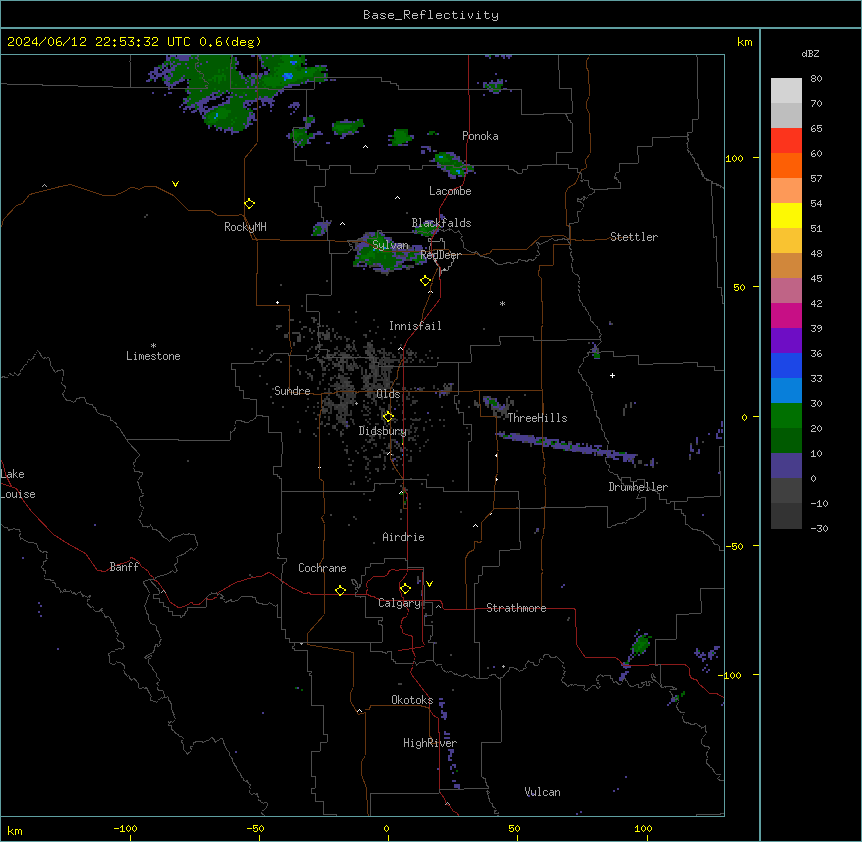
Task: Click the ThreeHills label
Action: [537, 418]
